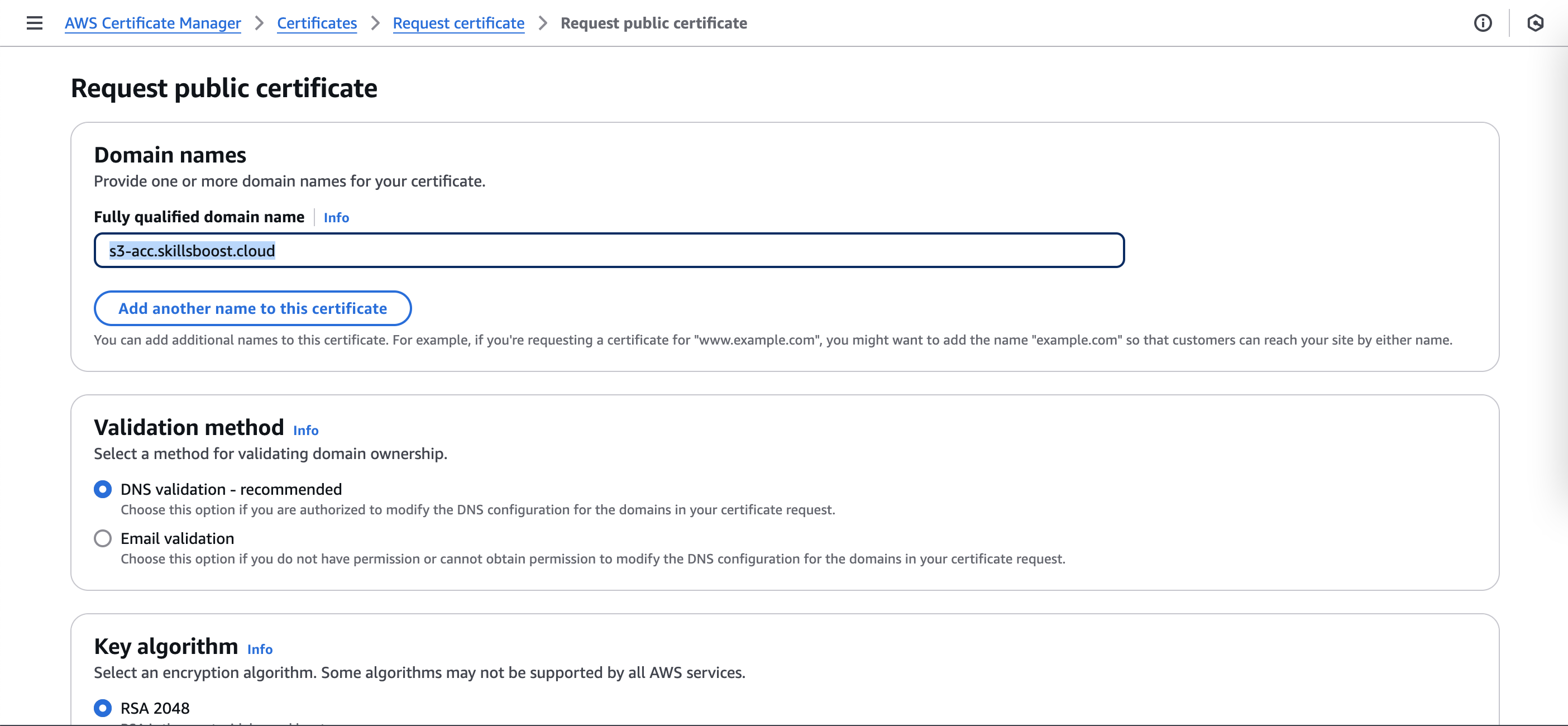1568x726 pixels.
Task: Click DNS validation - recommended label
Action: point(231,489)
